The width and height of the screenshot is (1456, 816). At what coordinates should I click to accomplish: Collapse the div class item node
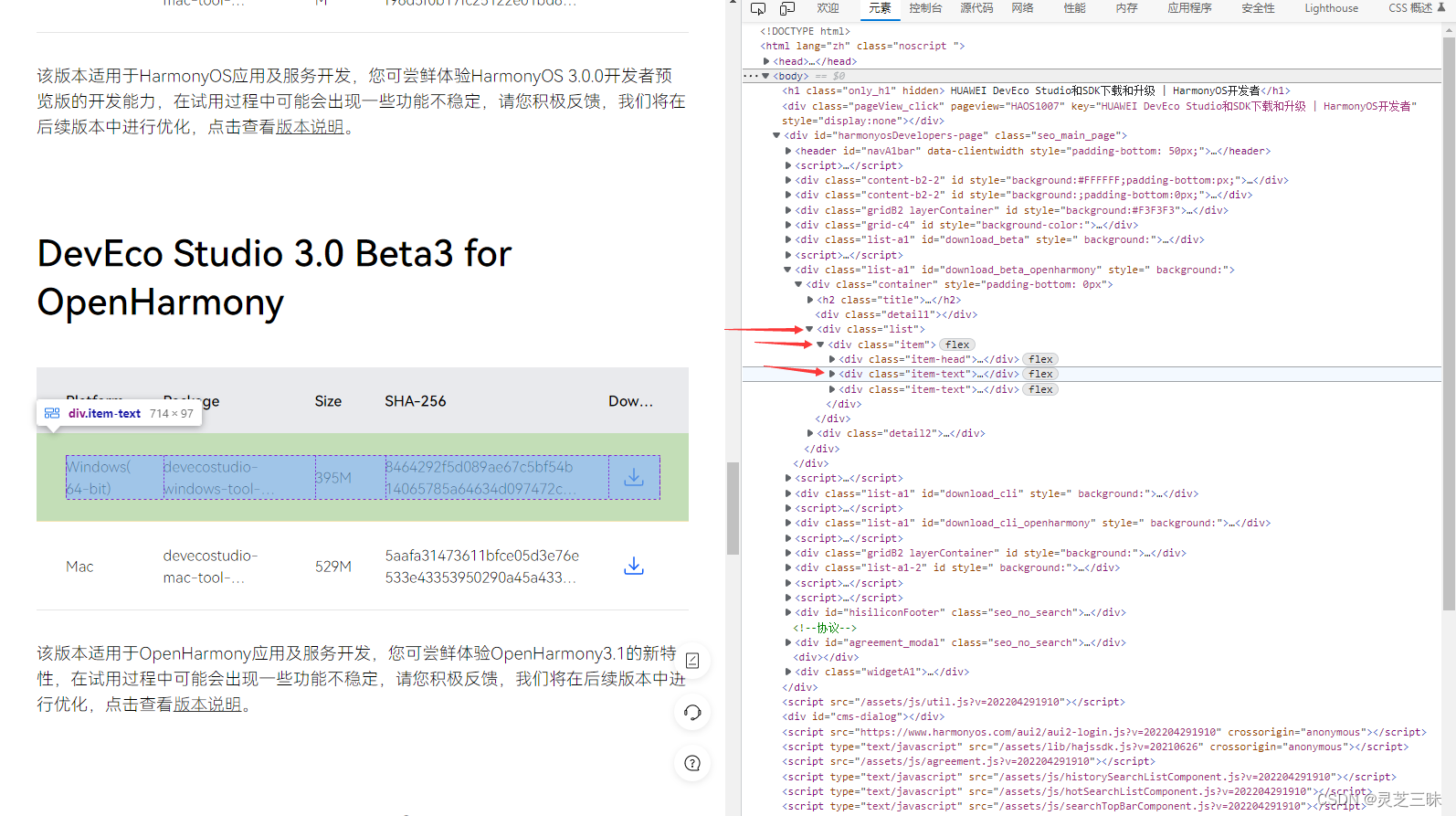pos(820,344)
